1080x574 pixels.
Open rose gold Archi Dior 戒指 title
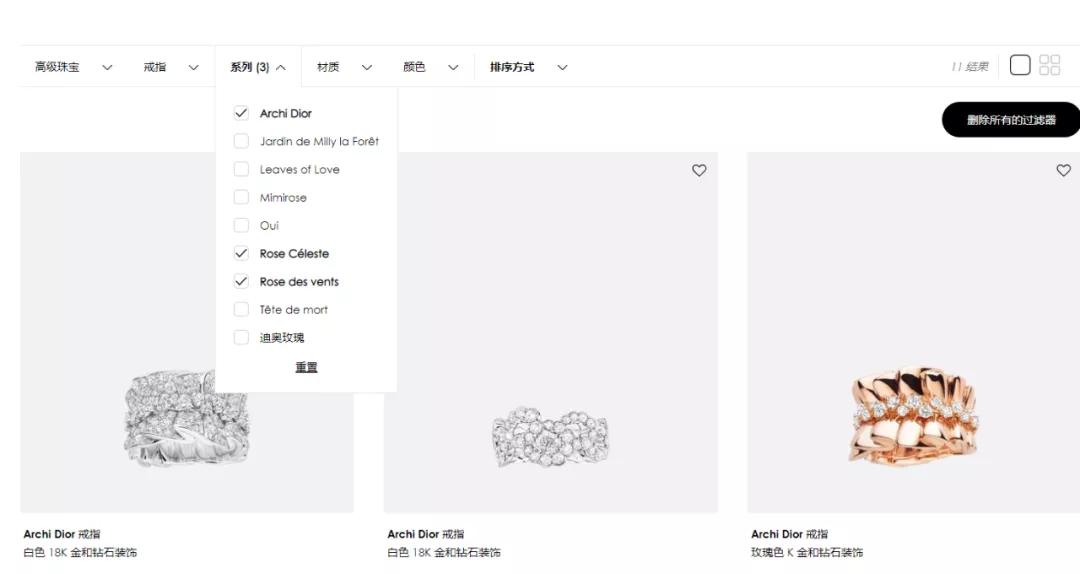pos(789,534)
